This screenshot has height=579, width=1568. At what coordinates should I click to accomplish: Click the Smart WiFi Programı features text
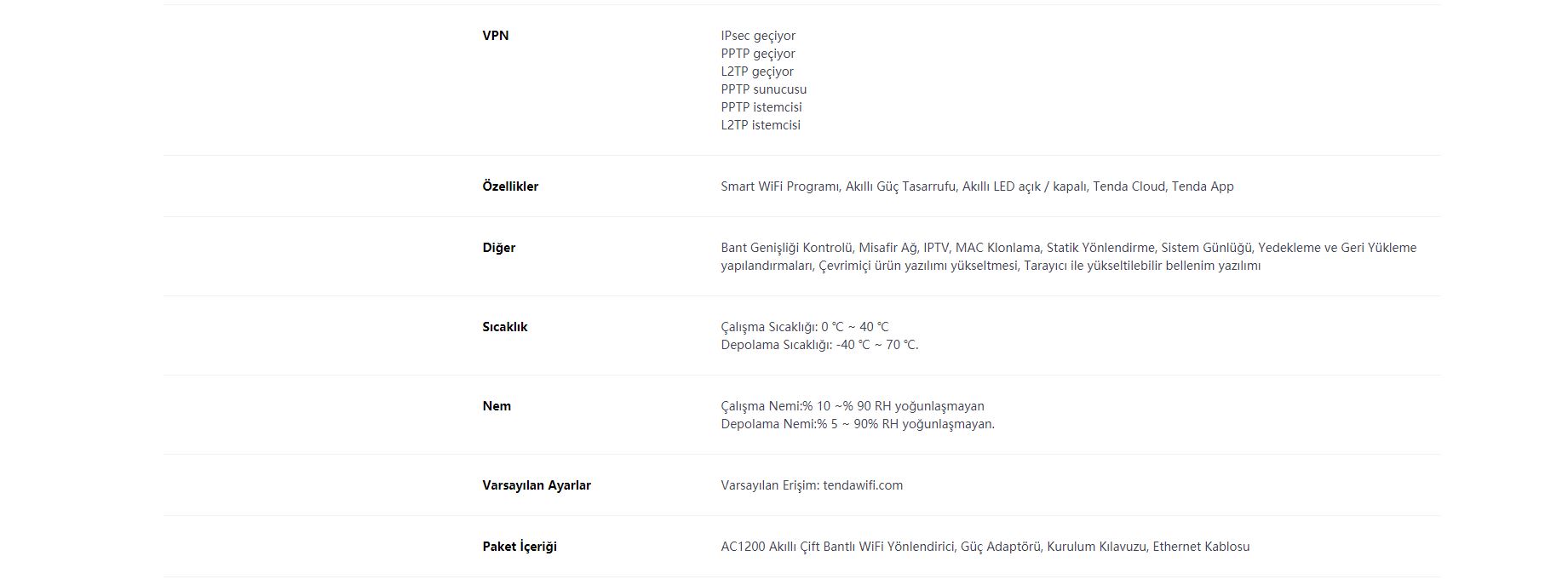click(x=977, y=186)
